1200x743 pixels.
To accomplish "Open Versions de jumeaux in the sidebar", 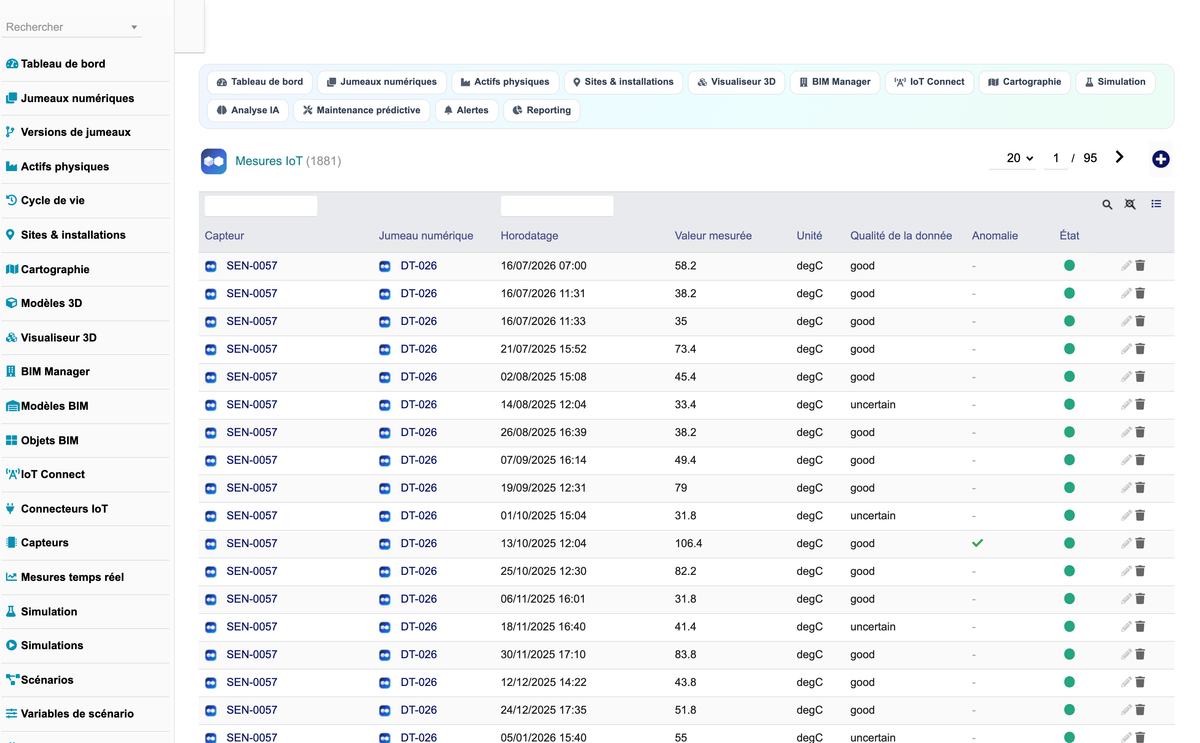I will (x=76, y=132).
